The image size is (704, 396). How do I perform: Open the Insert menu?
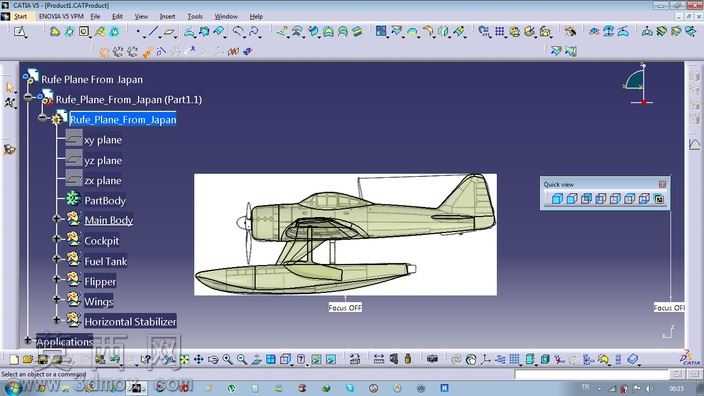tap(167, 17)
